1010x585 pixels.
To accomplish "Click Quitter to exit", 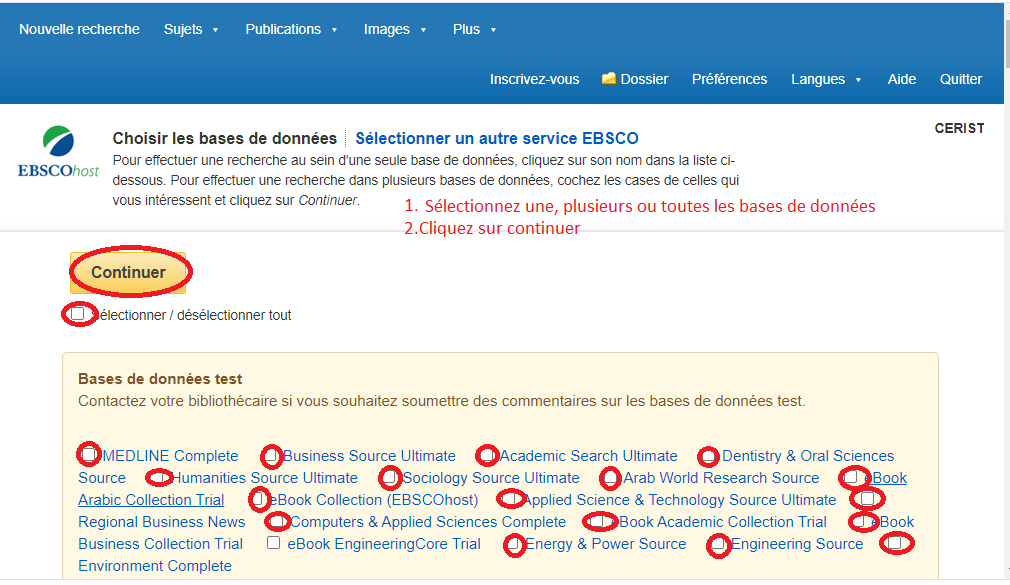I will (x=960, y=79).
